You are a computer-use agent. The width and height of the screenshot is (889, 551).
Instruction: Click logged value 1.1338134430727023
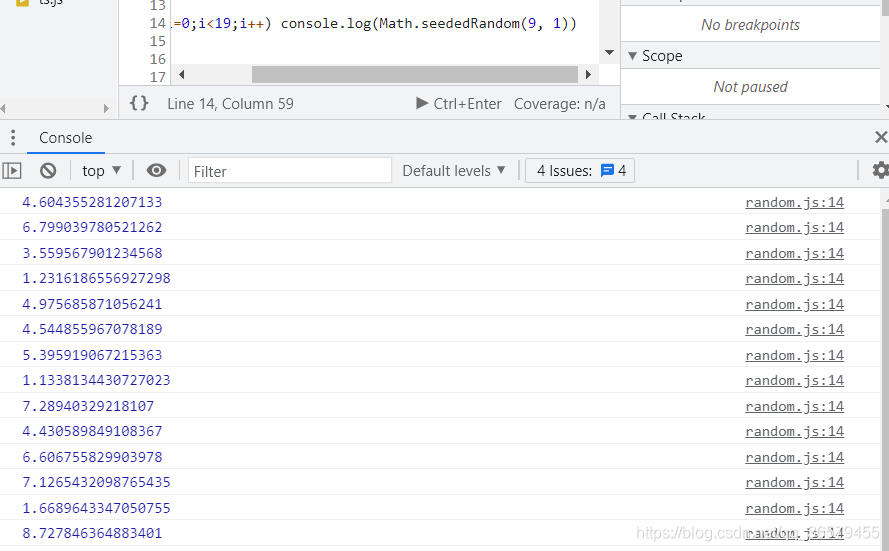[96, 380]
